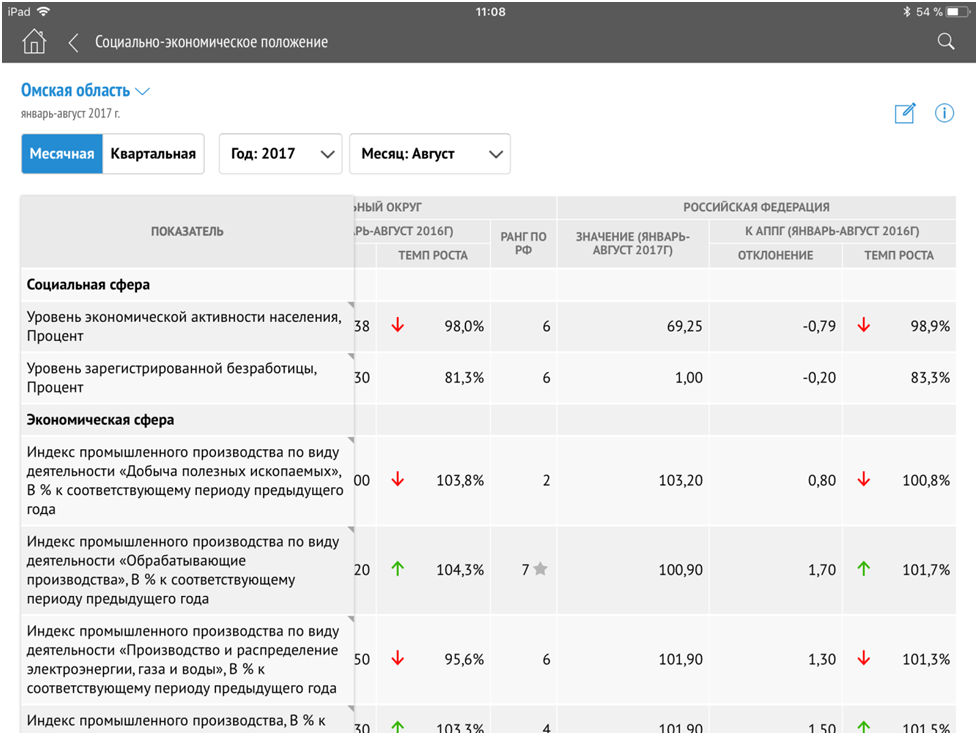Open the info circle icon
Image resolution: width=978 pixels, height=735 pixels.
pyautogui.click(x=944, y=113)
